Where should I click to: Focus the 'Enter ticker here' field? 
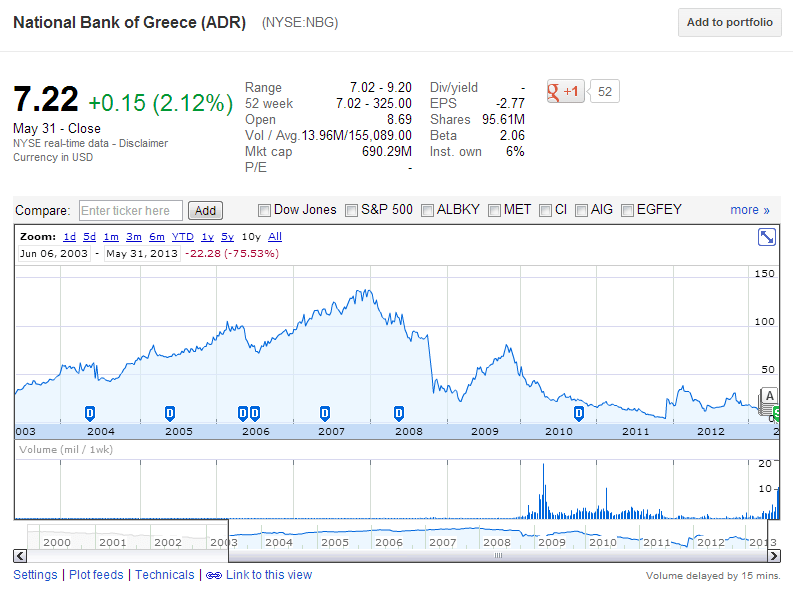tap(130, 210)
